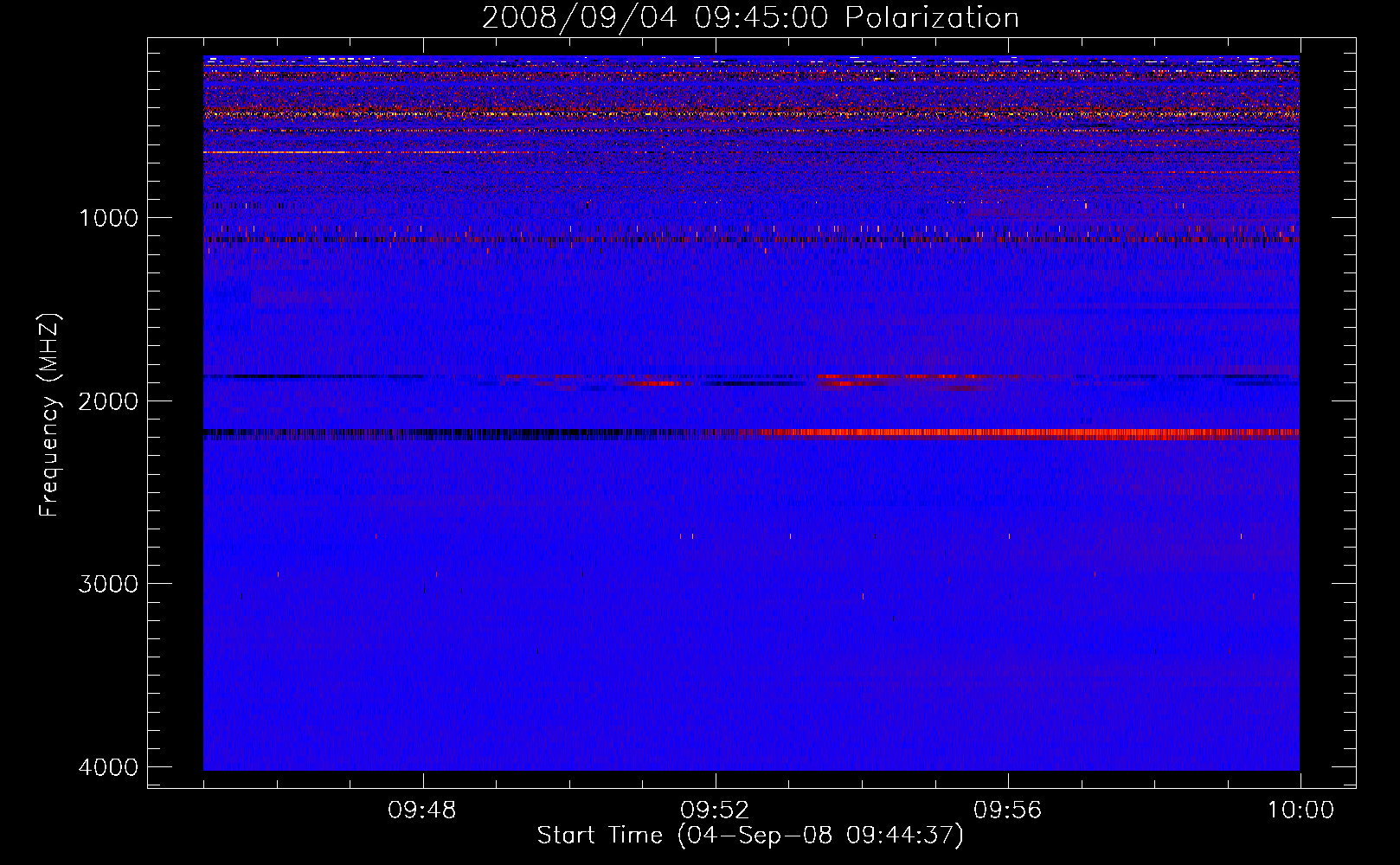Select the 1000 frequency tick label
Image resolution: width=1400 pixels, height=865 pixels.
108,218
